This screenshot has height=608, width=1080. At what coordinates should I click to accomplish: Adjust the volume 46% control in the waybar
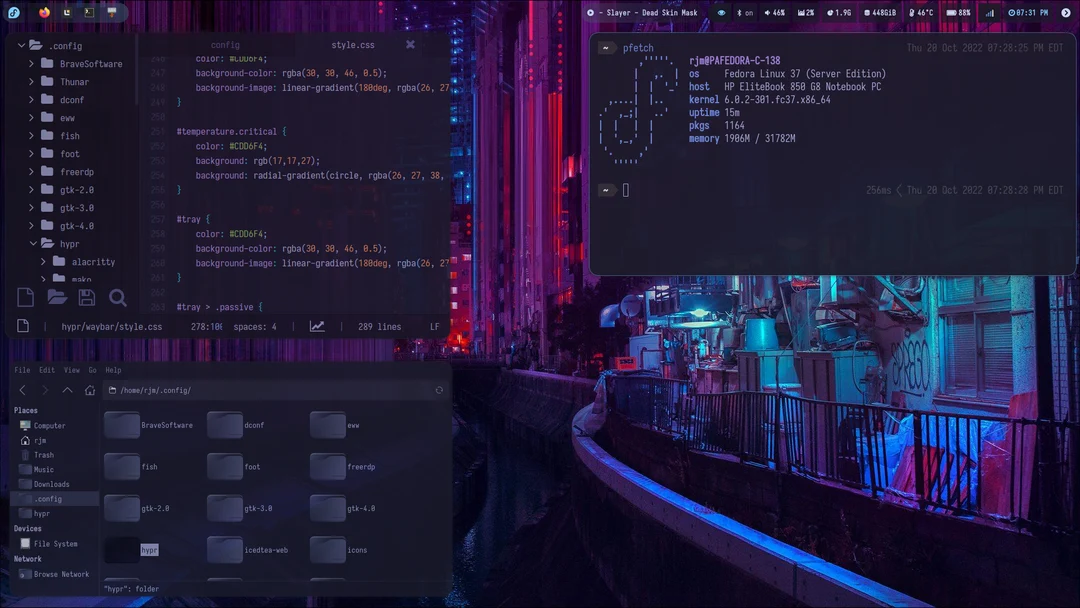775,12
